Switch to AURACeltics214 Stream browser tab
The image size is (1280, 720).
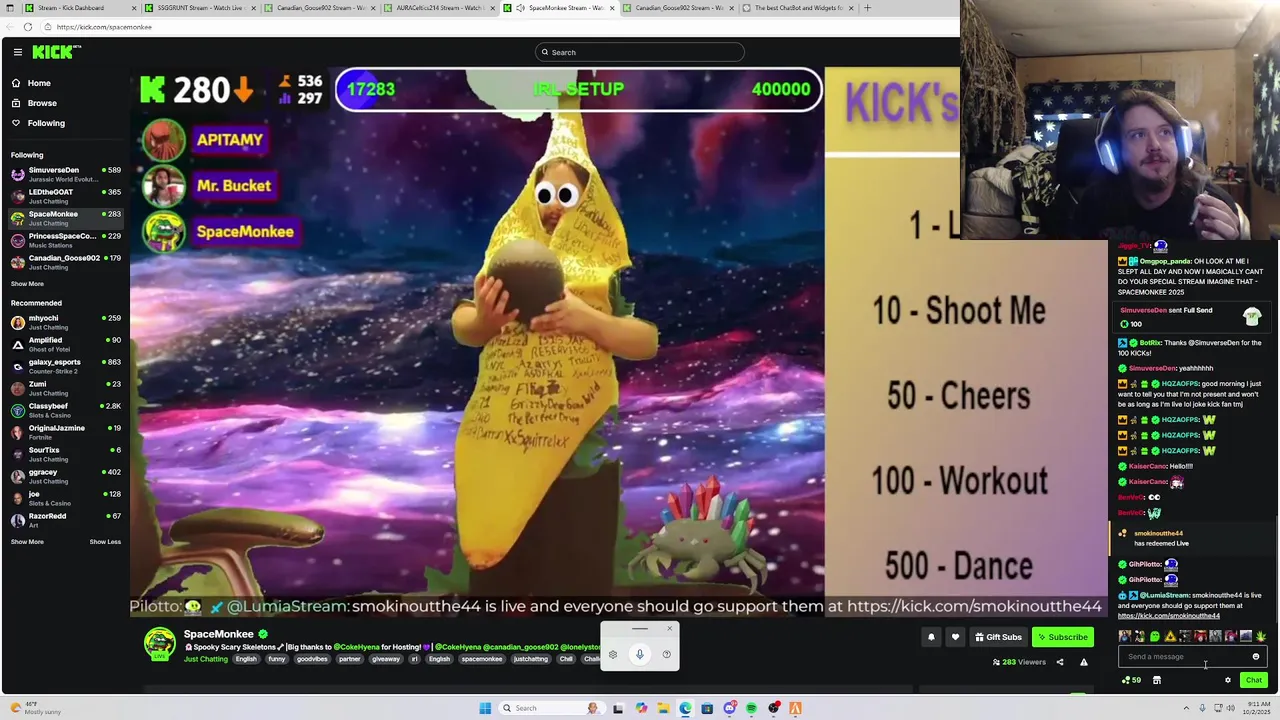(x=439, y=8)
